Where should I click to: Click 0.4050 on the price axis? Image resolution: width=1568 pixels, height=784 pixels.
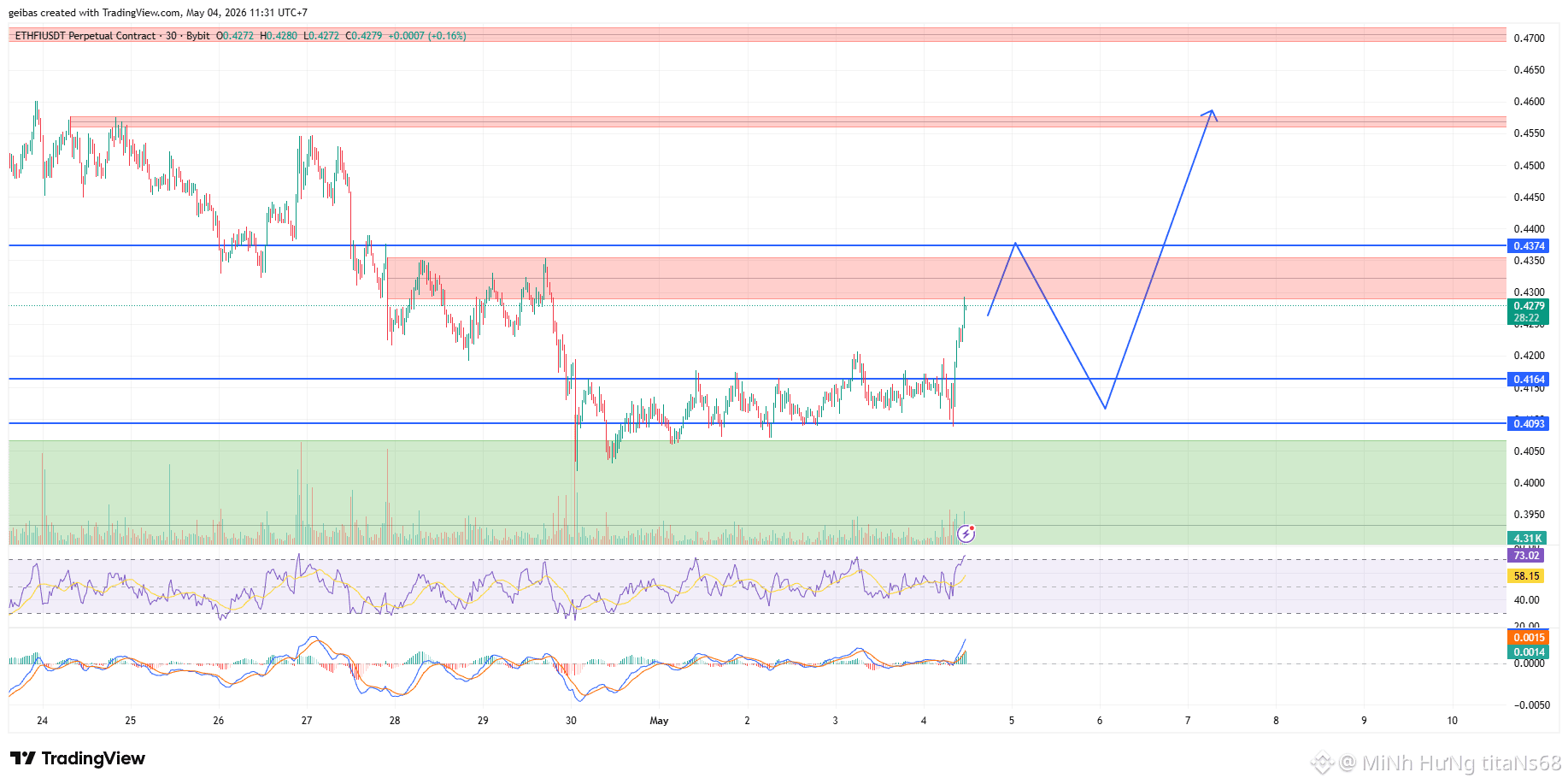click(1530, 451)
